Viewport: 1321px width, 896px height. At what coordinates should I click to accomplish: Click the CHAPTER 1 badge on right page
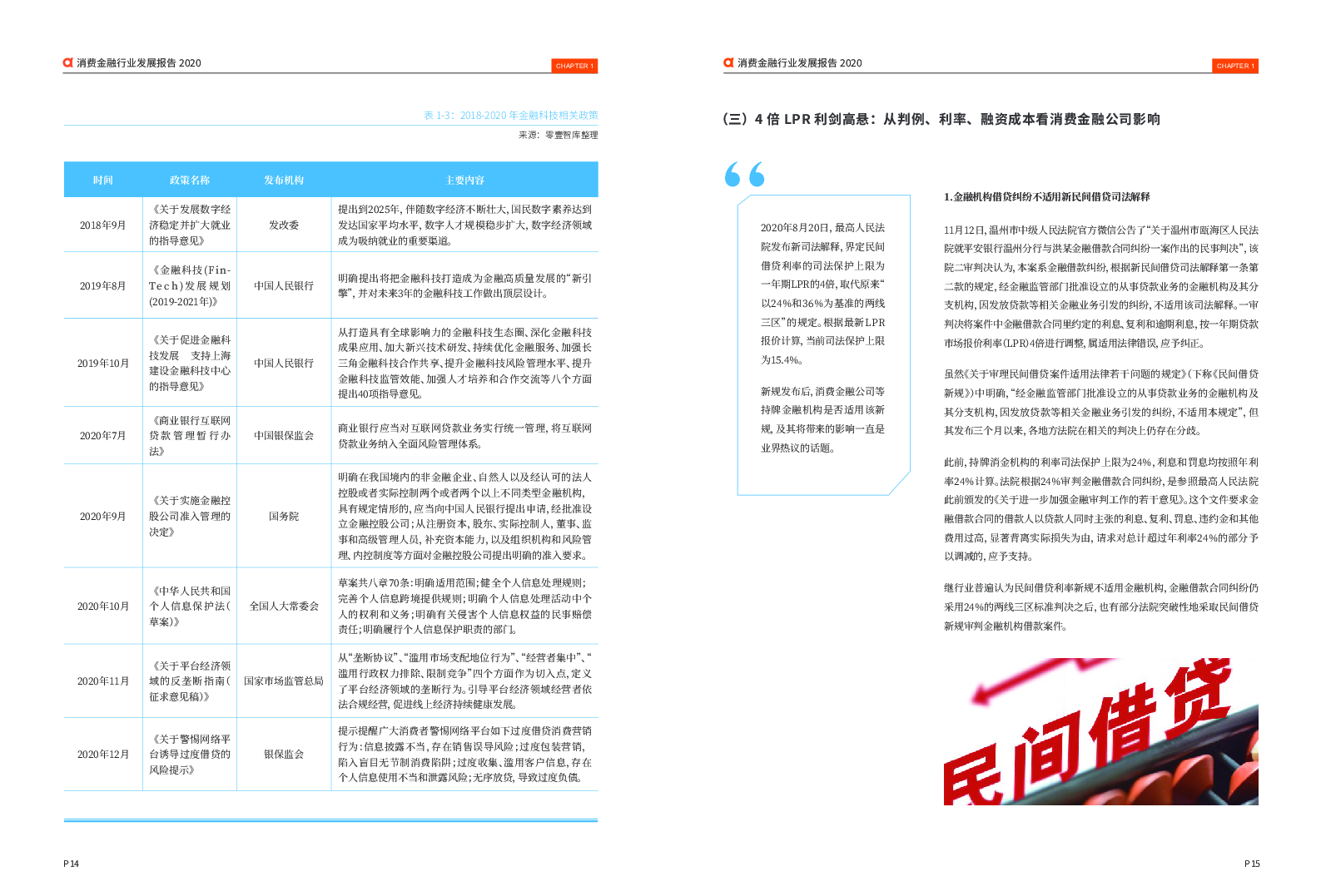[x=1234, y=66]
